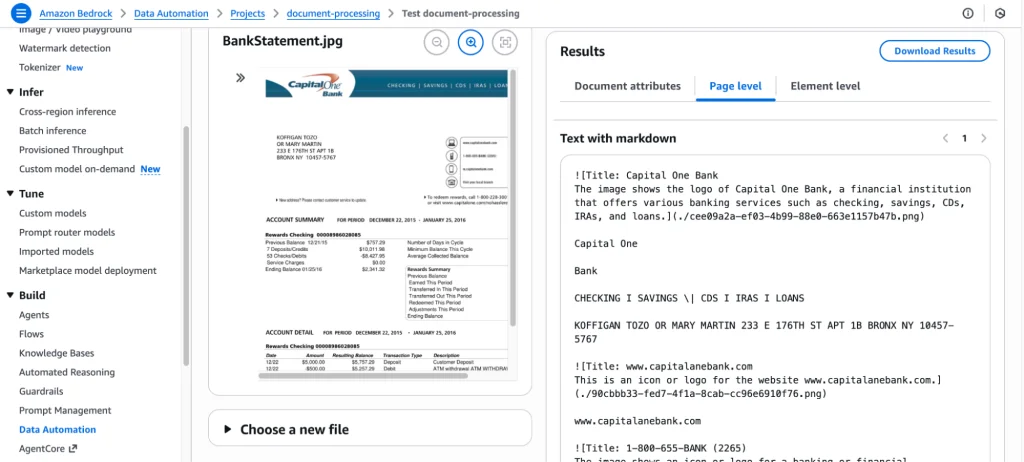The height and width of the screenshot is (462, 1024).
Task: Click the BankStatement.jpg file title
Action: [x=283, y=41]
